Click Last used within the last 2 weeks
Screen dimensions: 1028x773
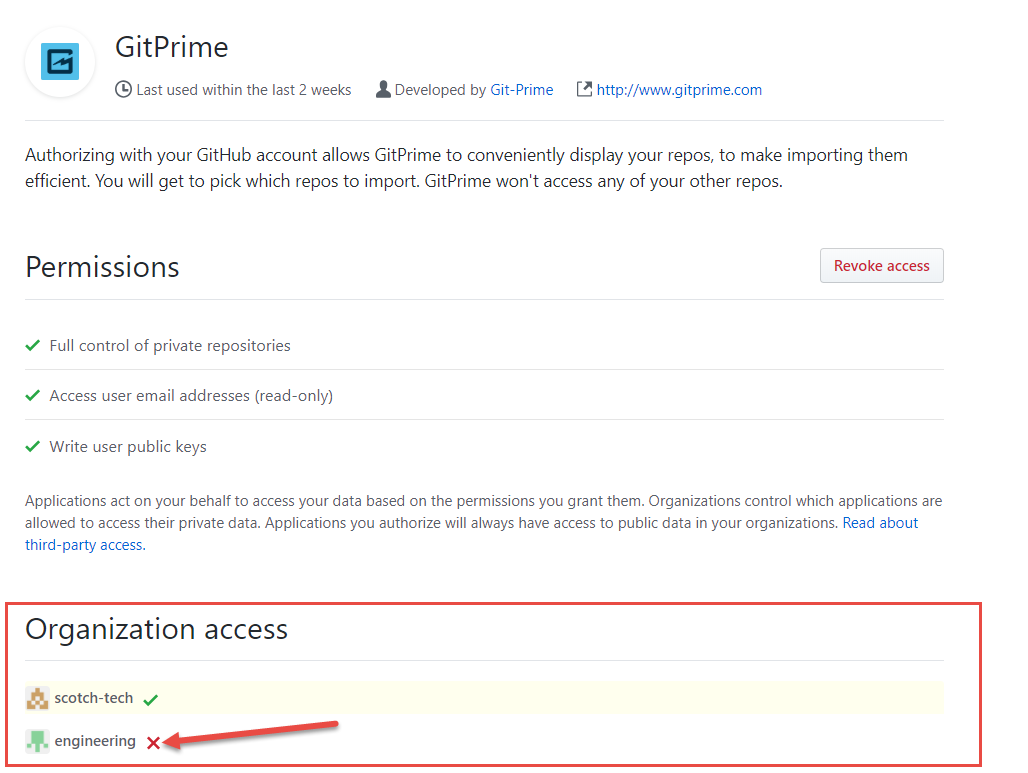(x=243, y=90)
